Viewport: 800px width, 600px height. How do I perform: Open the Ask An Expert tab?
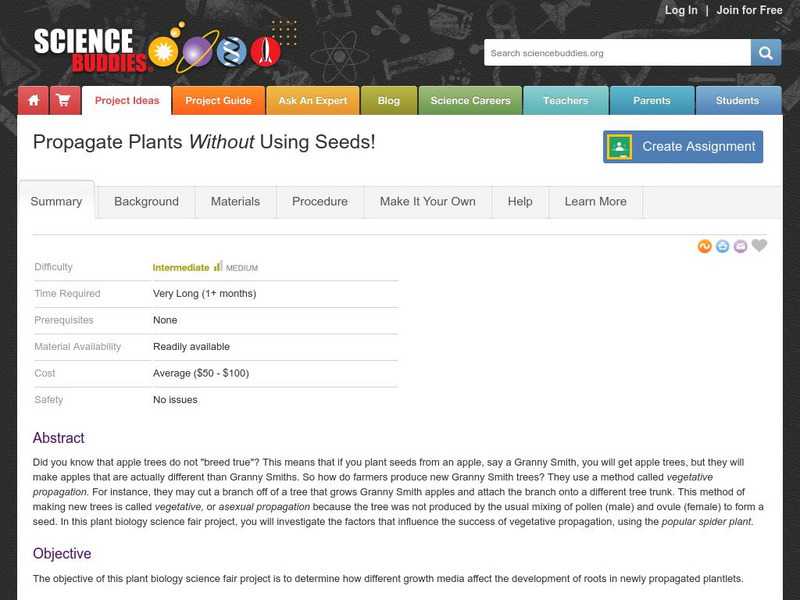[x=313, y=101]
